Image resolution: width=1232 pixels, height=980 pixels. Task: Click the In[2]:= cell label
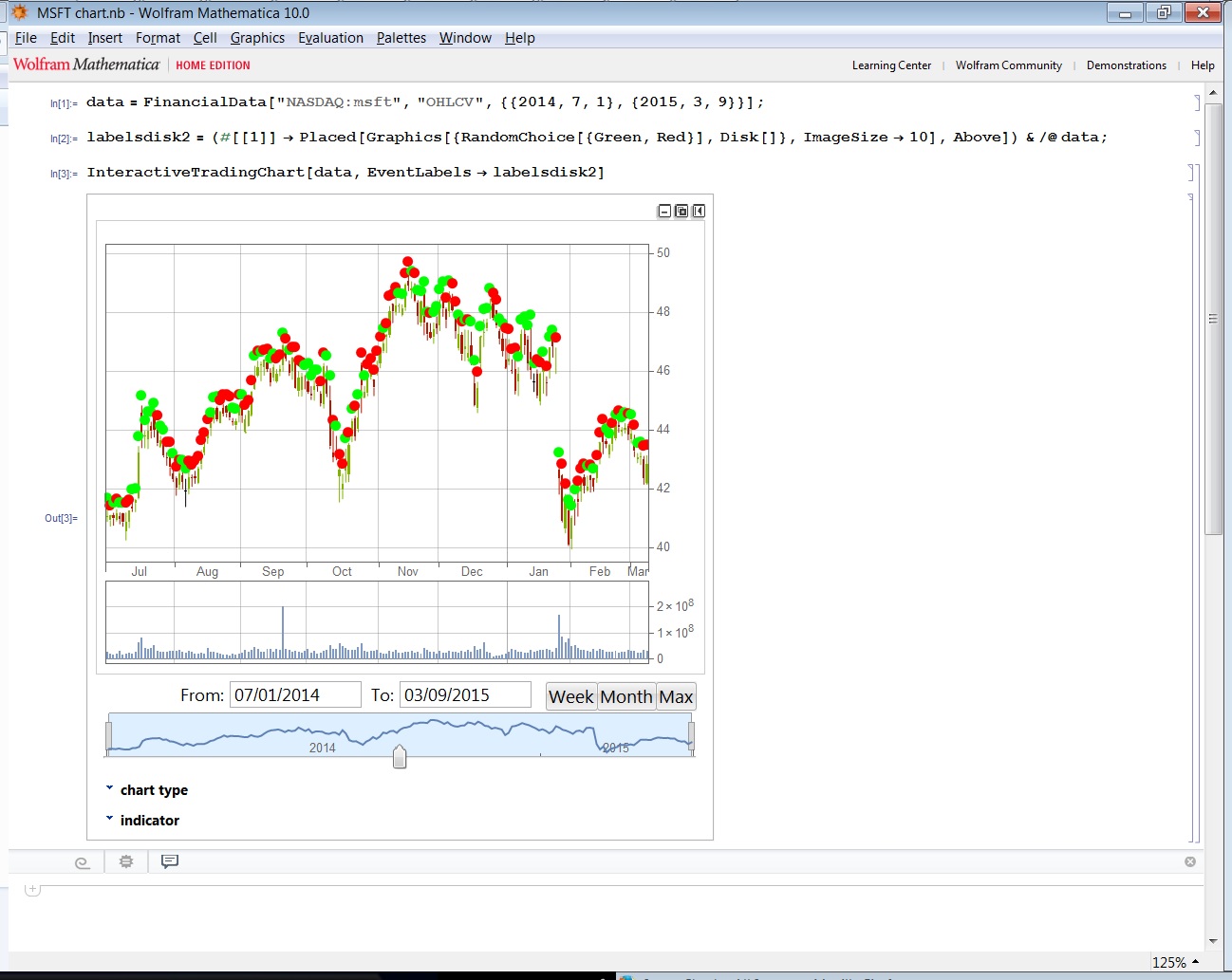click(x=64, y=139)
